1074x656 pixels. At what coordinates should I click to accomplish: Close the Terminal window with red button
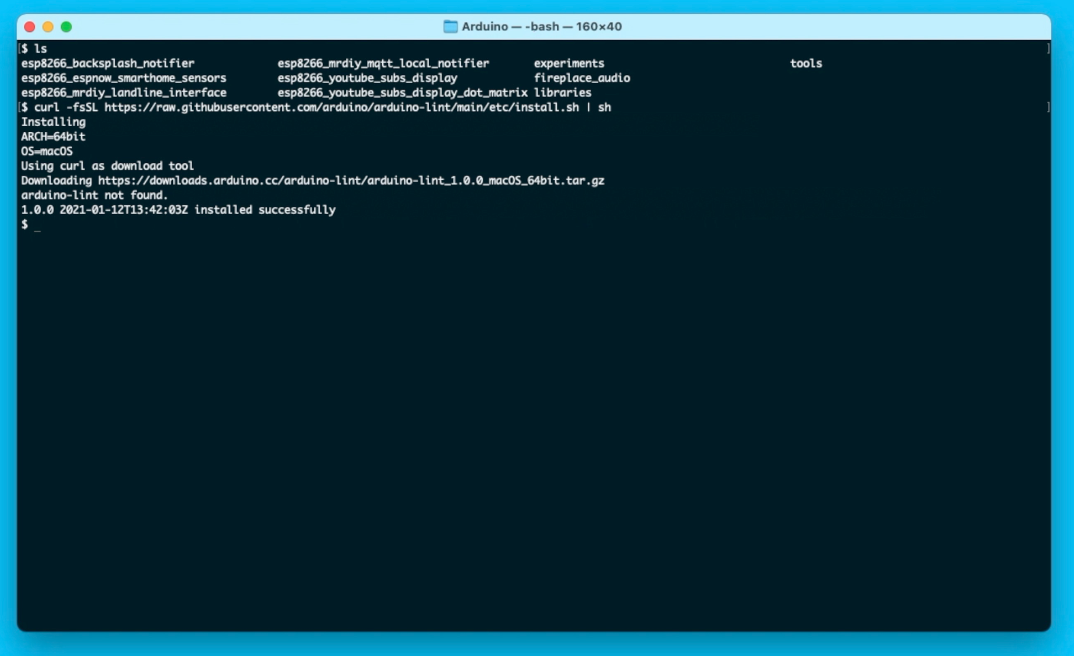pyautogui.click(x=29, y=27)
